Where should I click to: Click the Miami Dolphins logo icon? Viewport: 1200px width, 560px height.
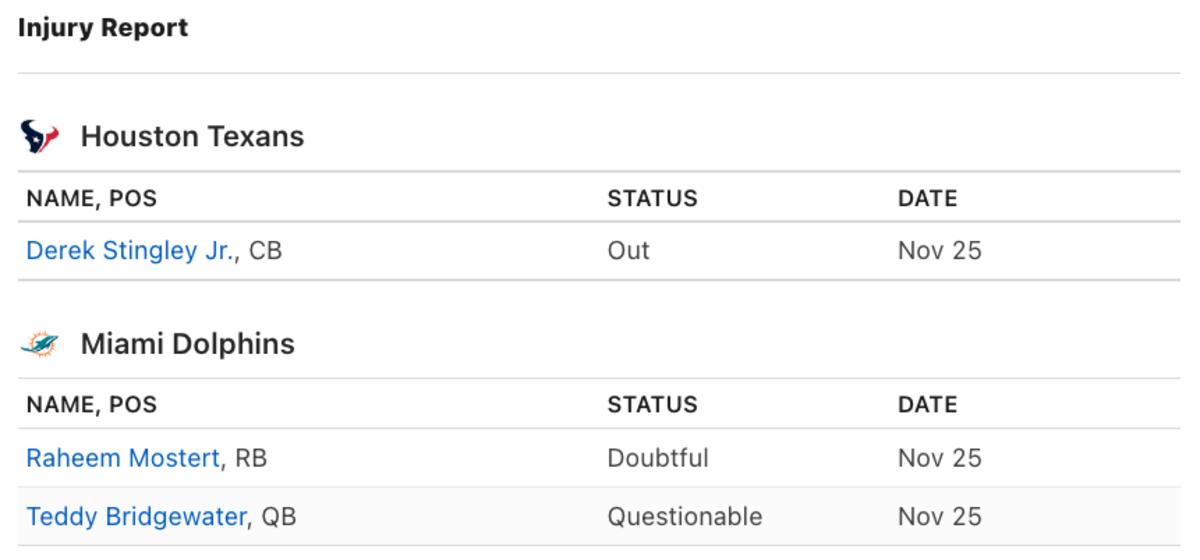40,345
